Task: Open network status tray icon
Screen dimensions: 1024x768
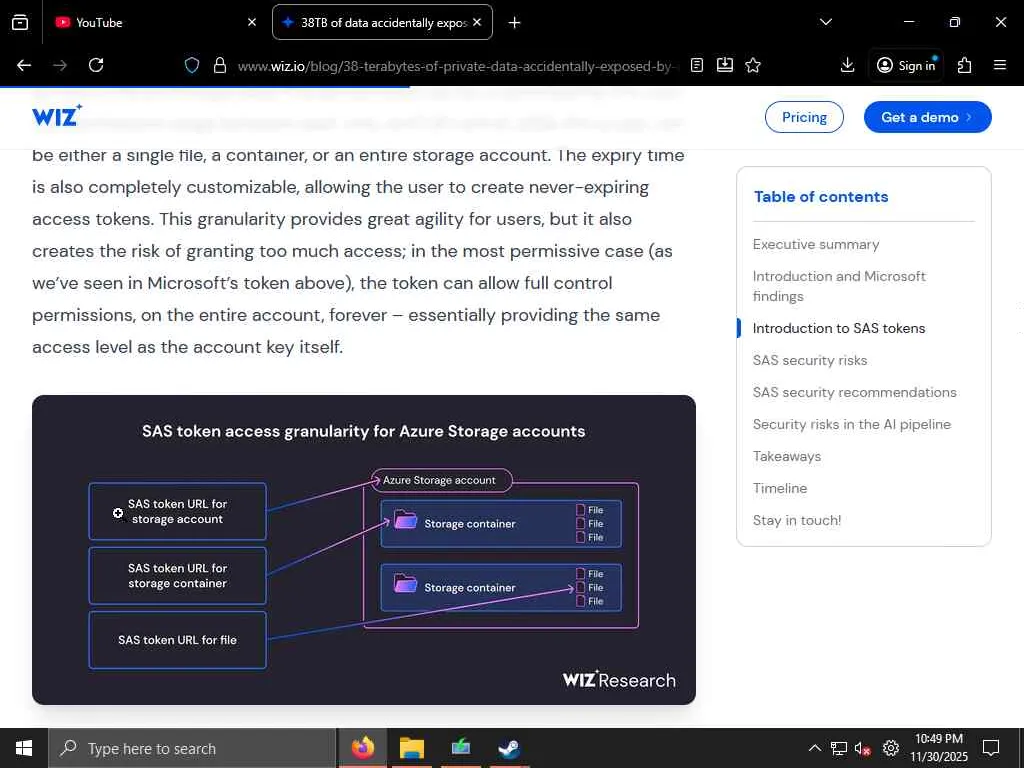Action: 839,748
